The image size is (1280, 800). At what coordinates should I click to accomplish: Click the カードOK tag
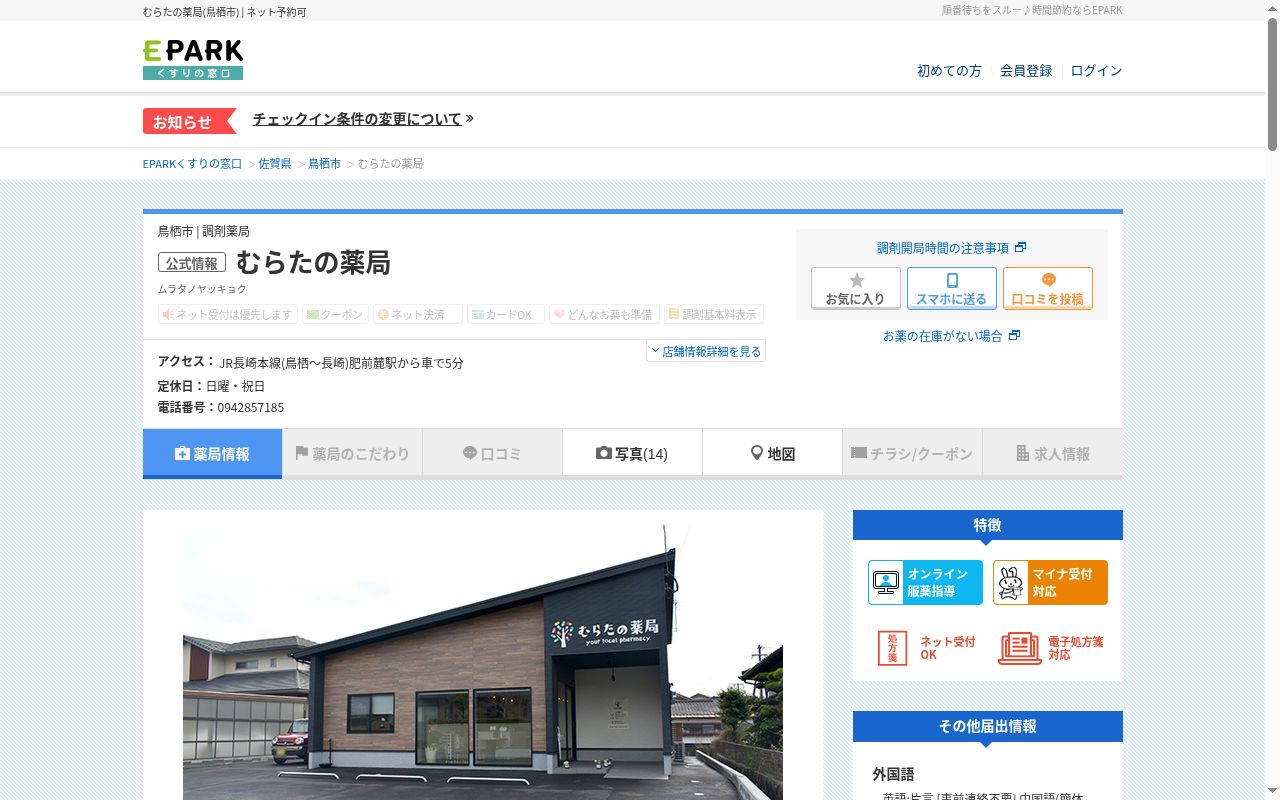(x=506, y=314)
